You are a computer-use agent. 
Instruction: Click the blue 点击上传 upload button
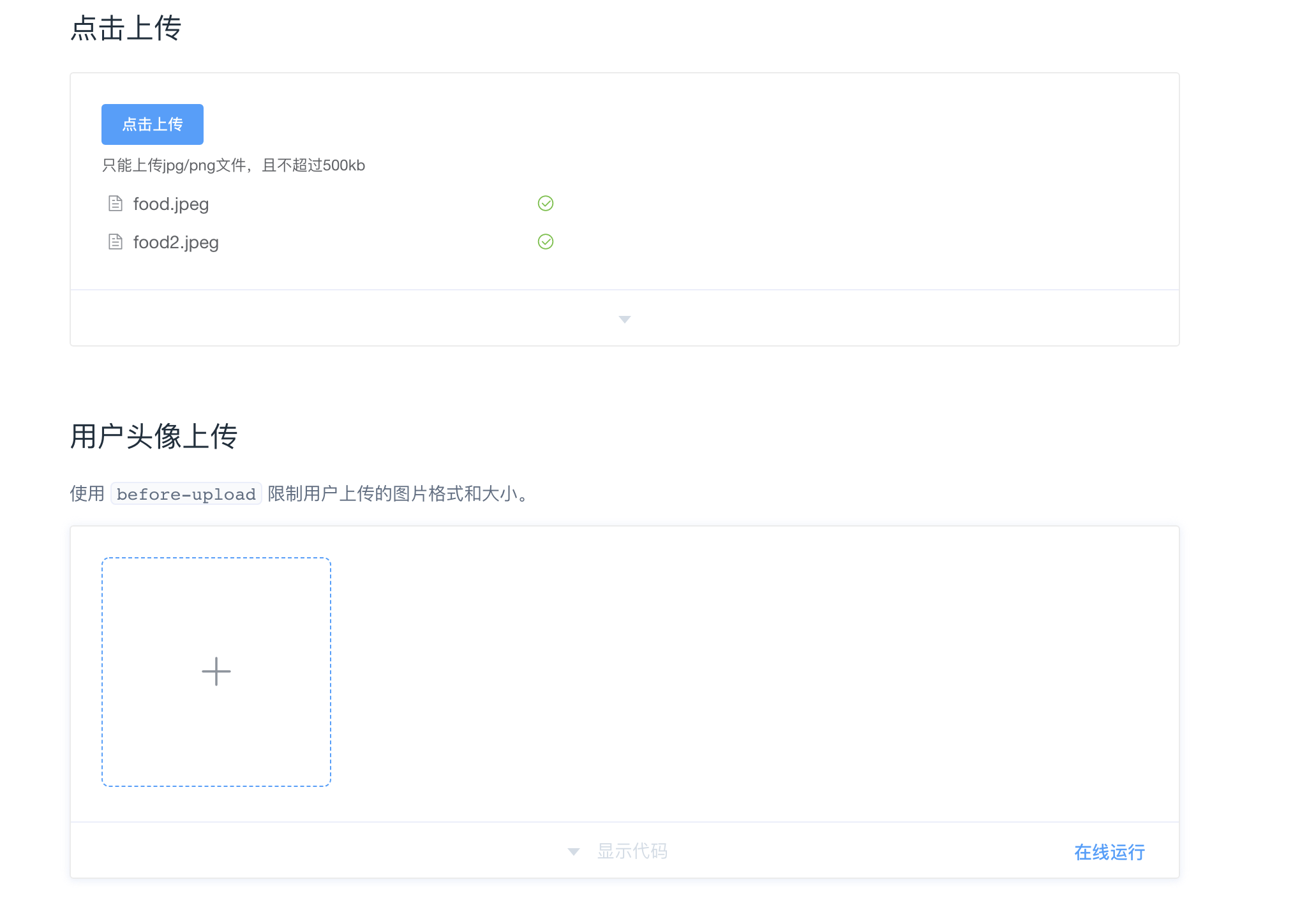[x=153, y=124]
